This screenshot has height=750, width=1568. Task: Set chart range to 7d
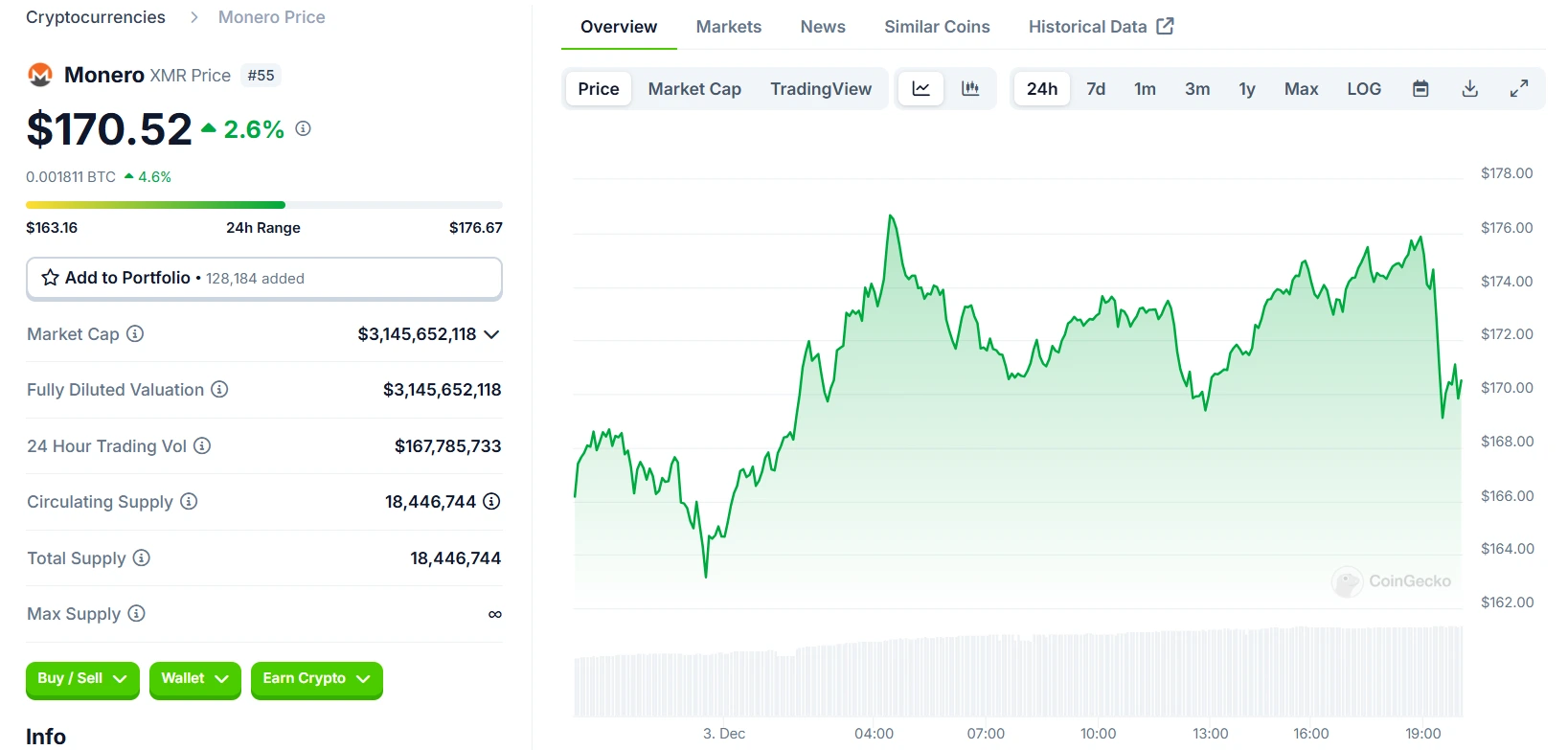(1096, 89)
